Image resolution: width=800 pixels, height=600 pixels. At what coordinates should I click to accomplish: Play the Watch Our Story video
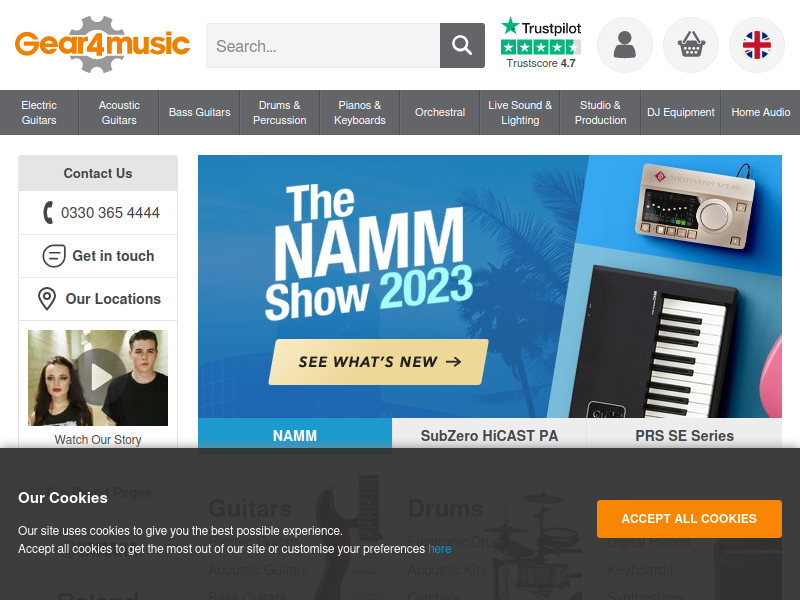tap(98, 378)
